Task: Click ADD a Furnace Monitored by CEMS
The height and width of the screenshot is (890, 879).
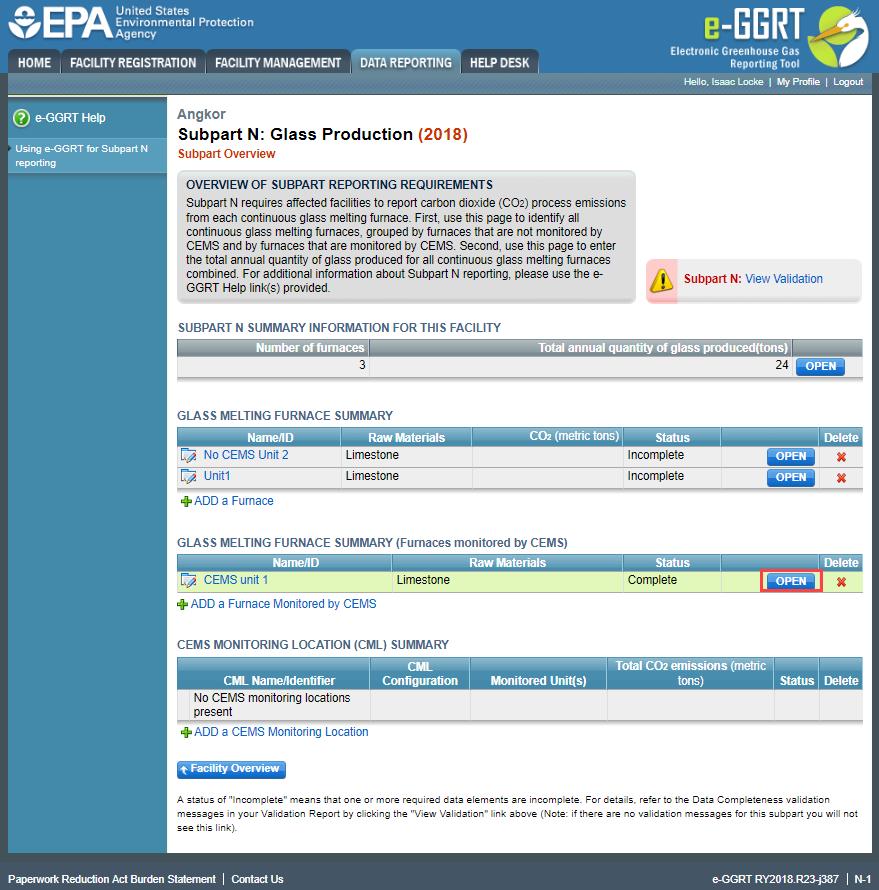Action: [x=283, y=604]
